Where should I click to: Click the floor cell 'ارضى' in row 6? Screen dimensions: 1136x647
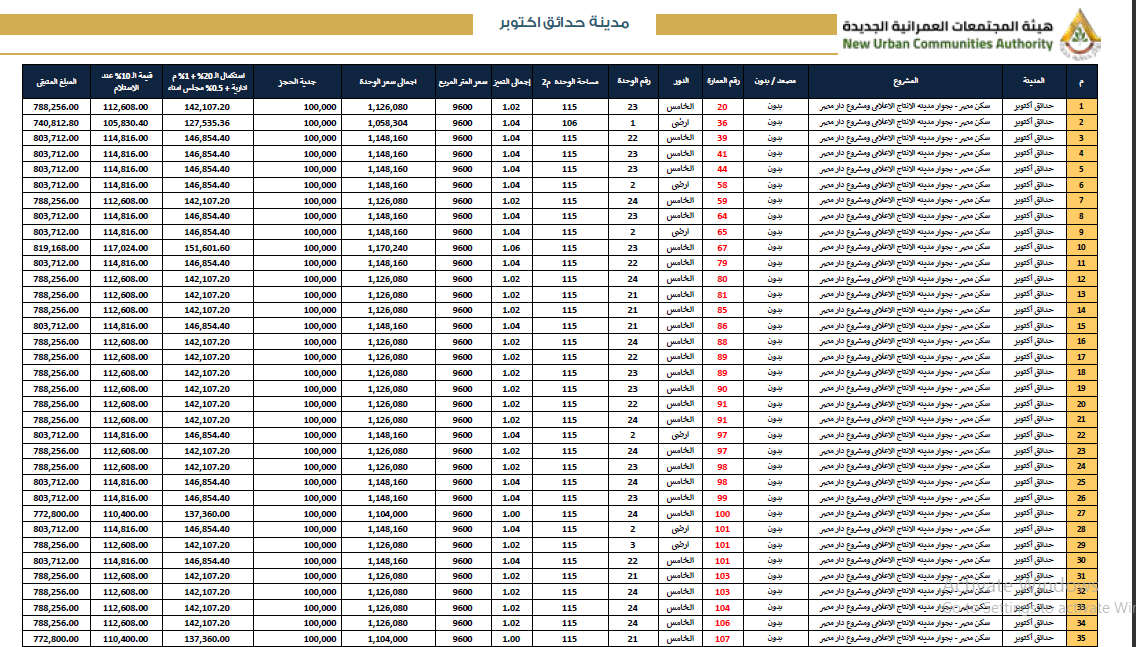point(680,185)
